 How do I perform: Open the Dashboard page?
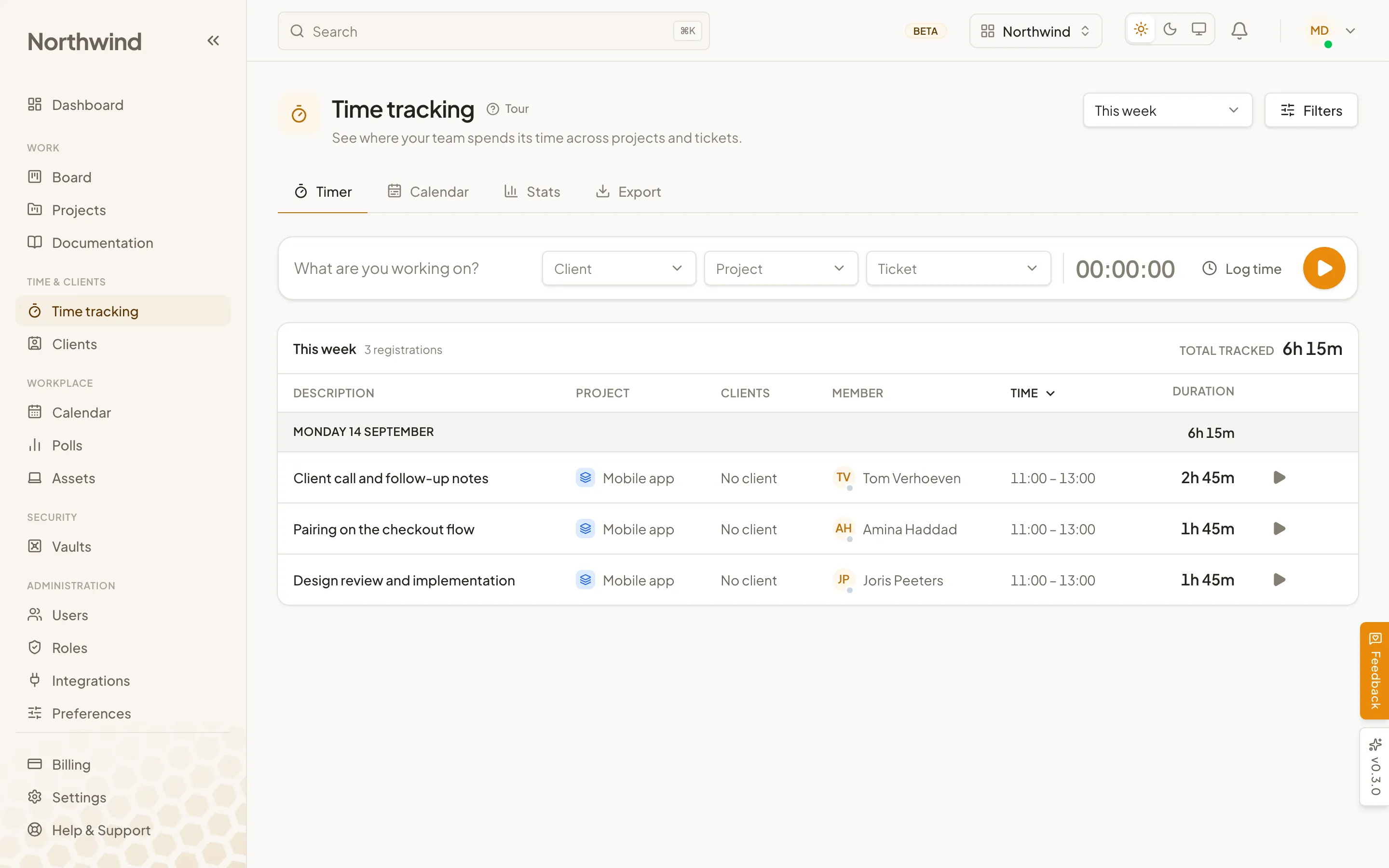tap(123, 105)
